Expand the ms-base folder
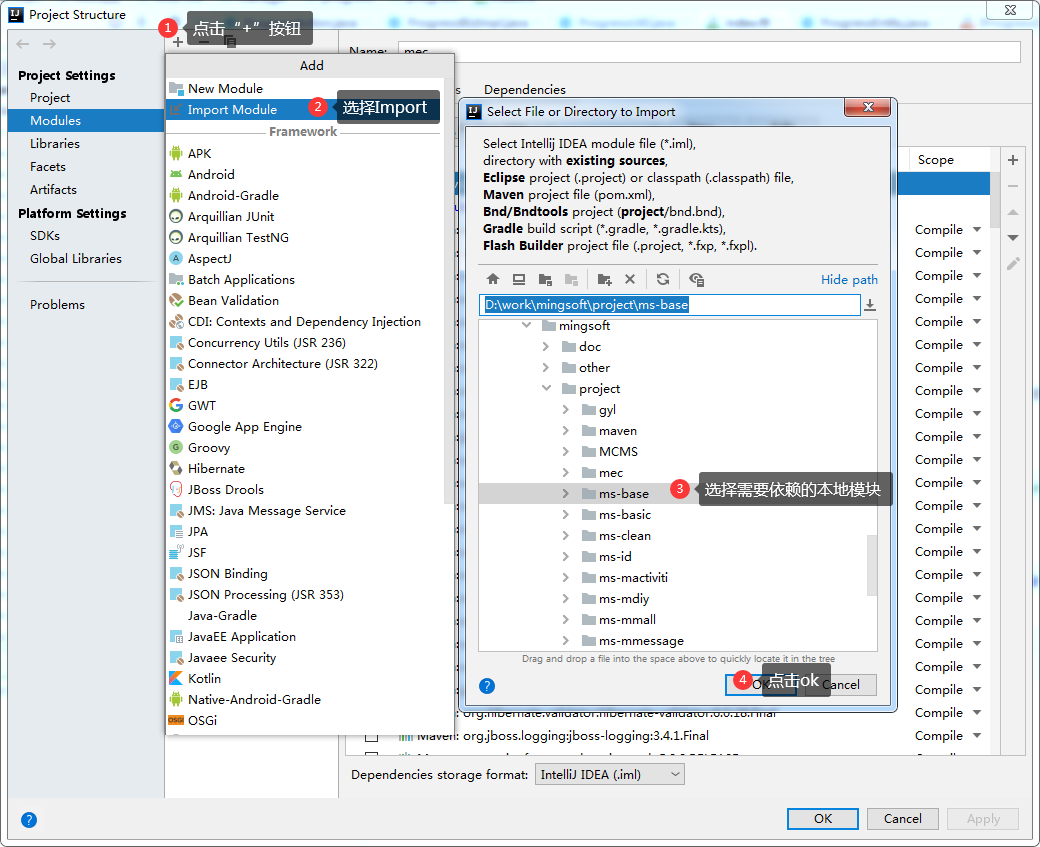The height and width of the screenshot is (847, 1040). click(566, 493)
